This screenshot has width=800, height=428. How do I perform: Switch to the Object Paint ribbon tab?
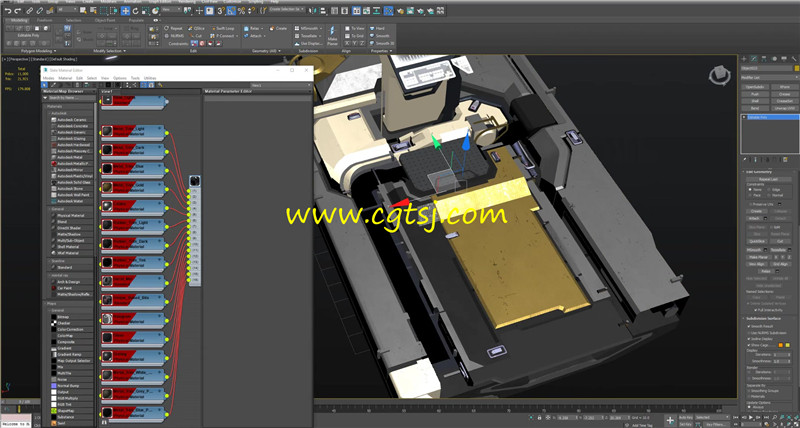coord(105,20)
